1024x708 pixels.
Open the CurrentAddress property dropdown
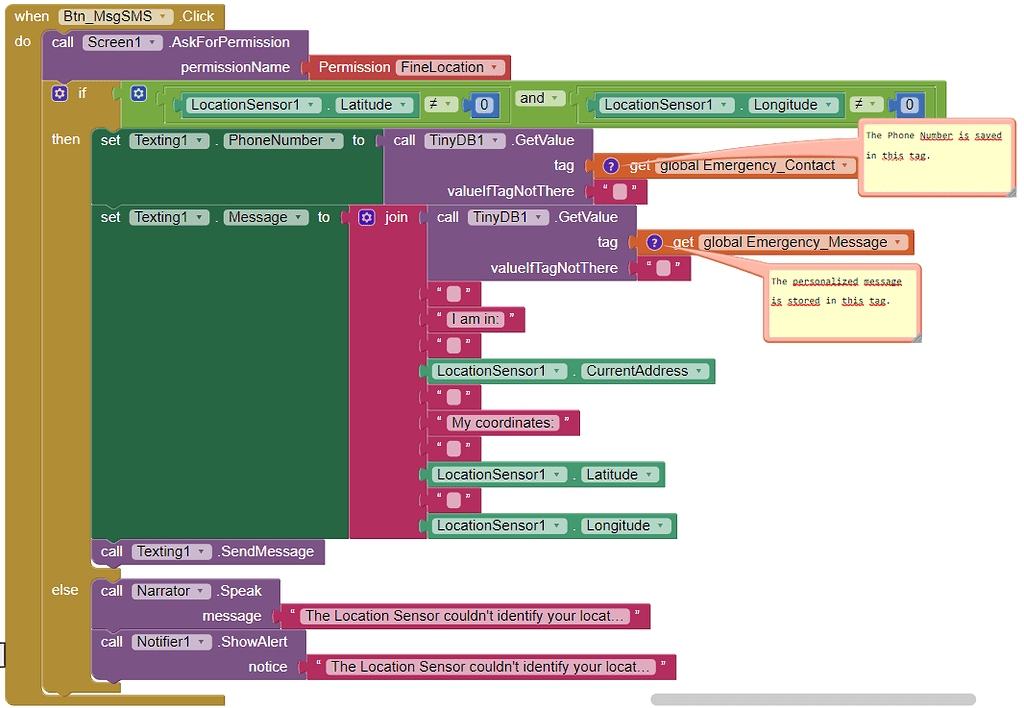pyautogui.click(x=699, y=371)
